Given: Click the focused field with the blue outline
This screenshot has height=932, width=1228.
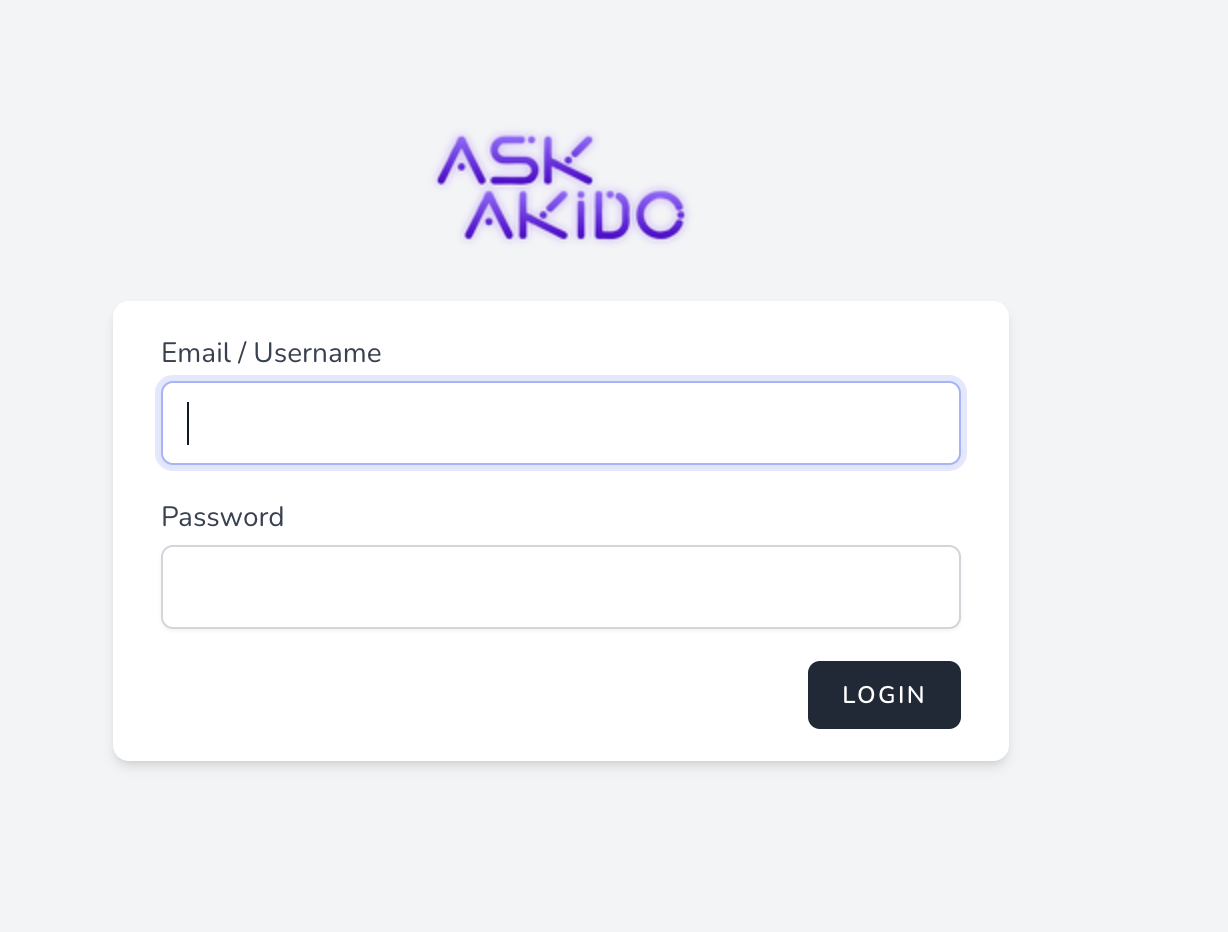Looking at the screenshot, I should pos(560,423).
